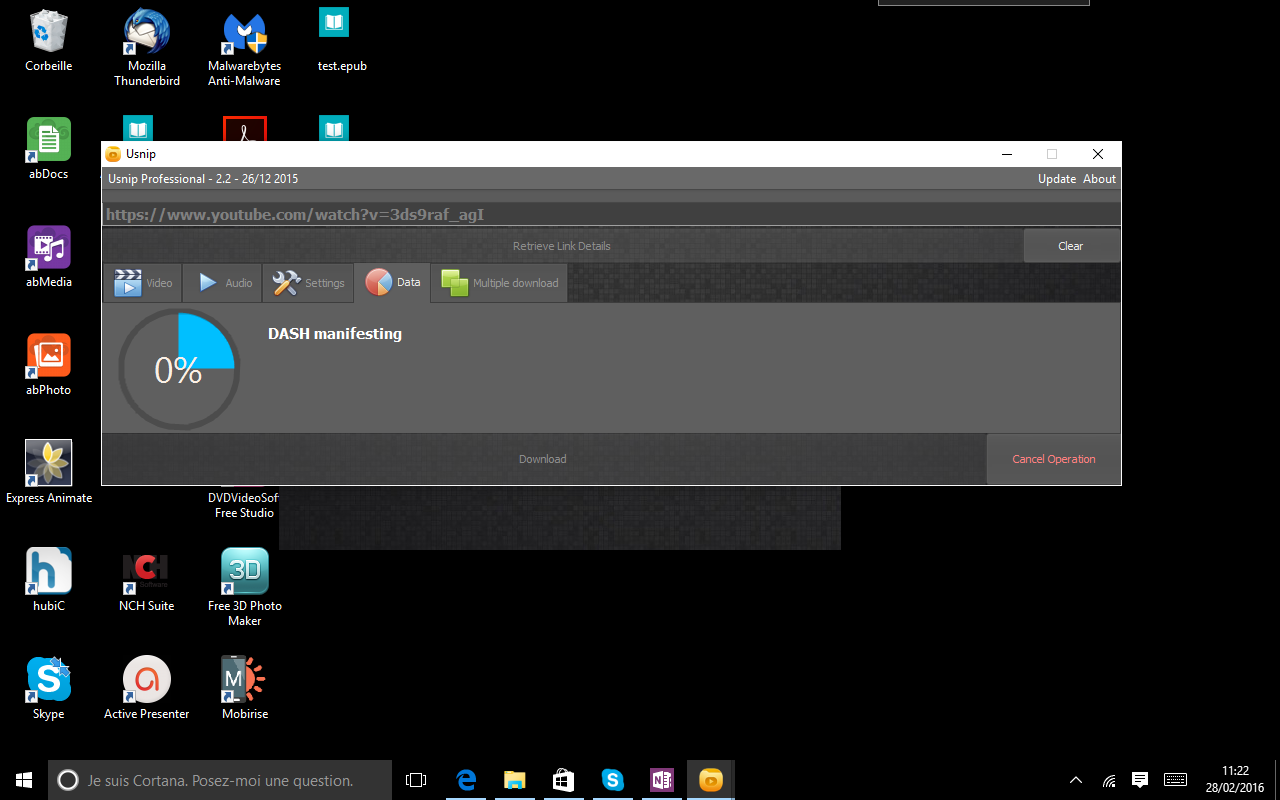Click the YouTube URL input field
Viewport: 1280px width, 800px height.
coord(611,215)
